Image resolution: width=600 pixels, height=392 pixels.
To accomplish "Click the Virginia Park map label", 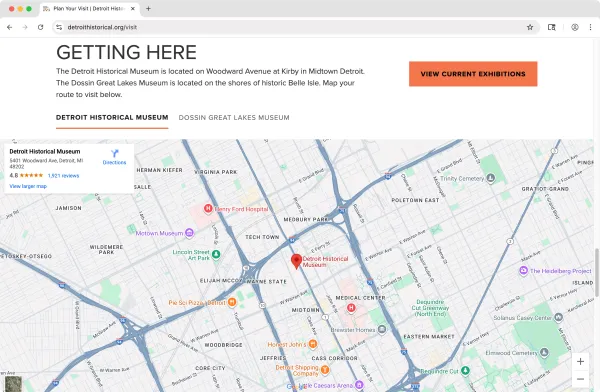I will click(216, 172).
